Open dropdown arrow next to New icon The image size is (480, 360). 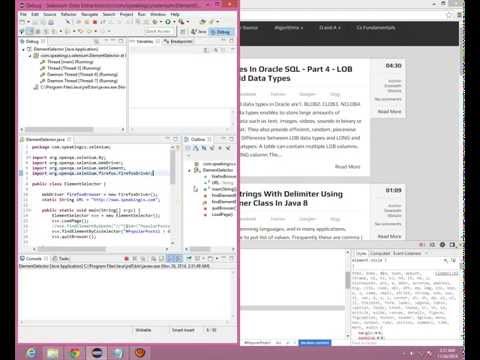[x=28, y=22]
